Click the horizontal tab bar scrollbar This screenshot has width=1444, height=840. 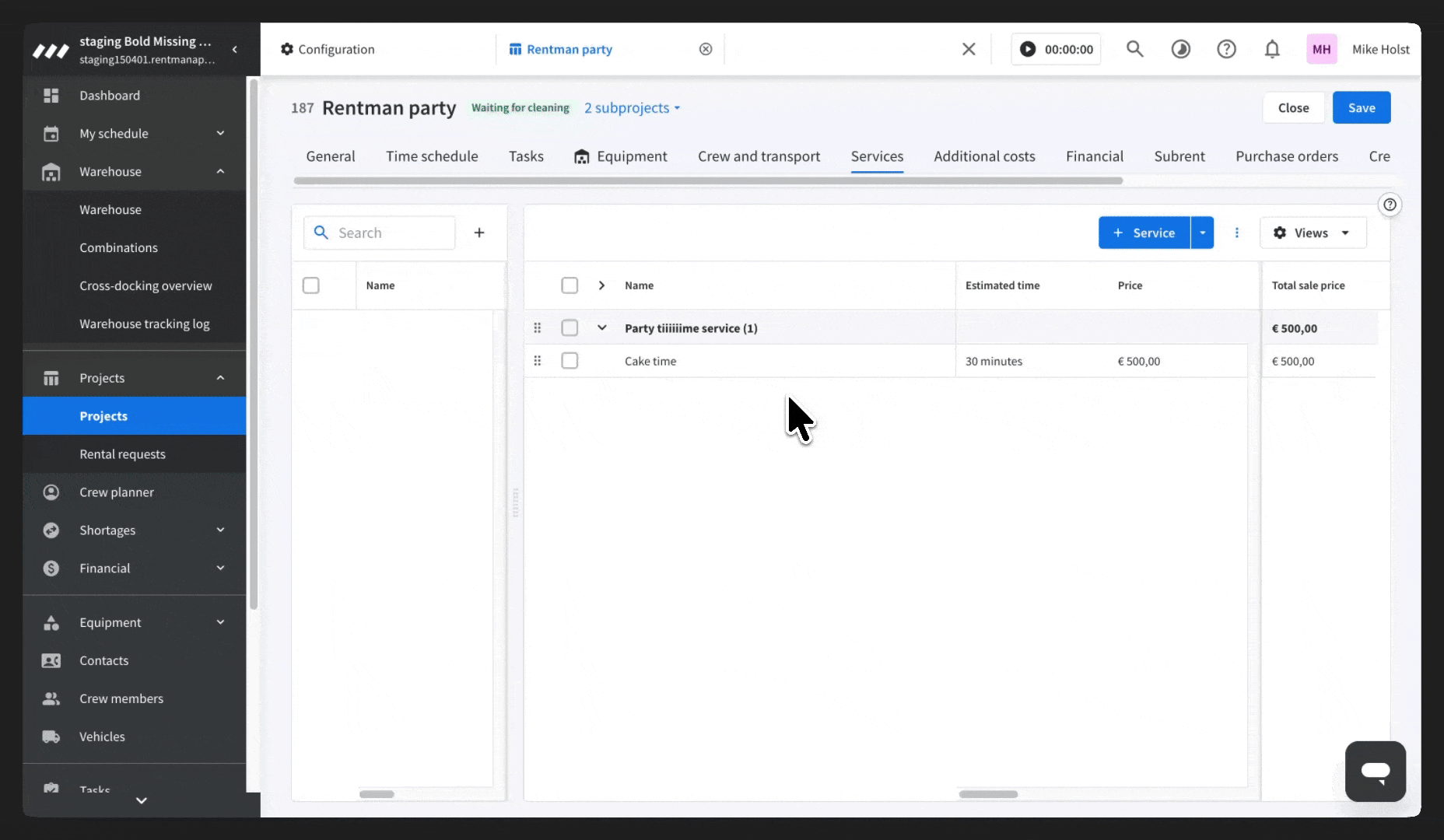pos(708,180)
